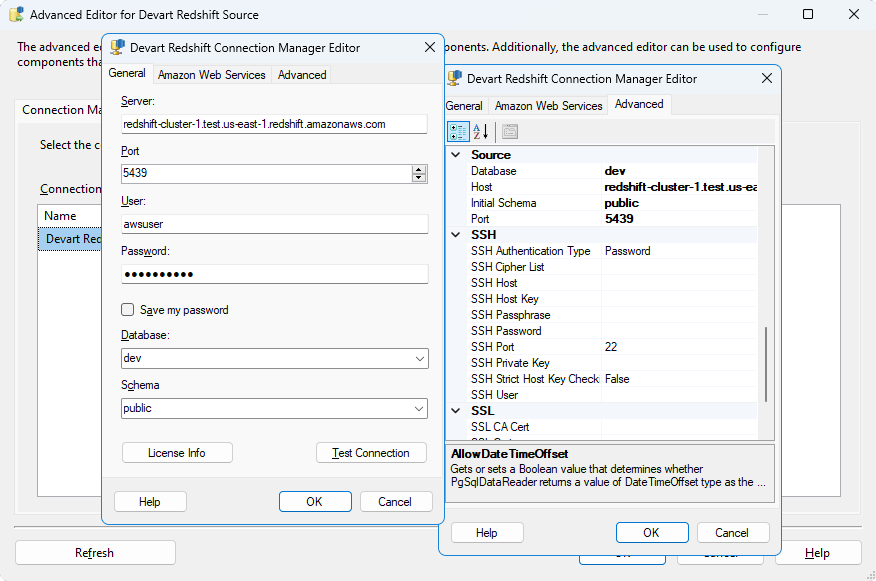The height and width of the screenshot is (581, 876).
Task: Click into the Server address field
Action: tap(274, 124)
